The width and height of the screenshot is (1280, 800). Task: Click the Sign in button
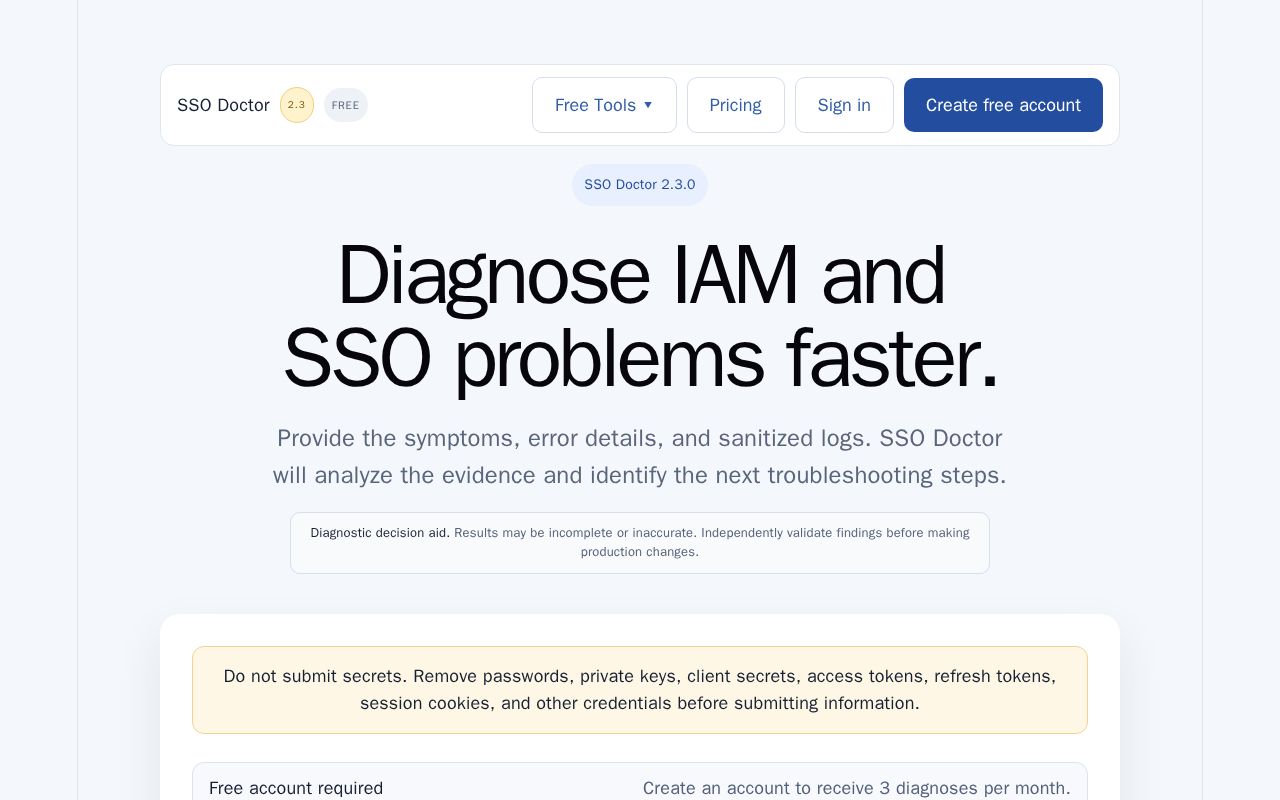pos(844,105)
